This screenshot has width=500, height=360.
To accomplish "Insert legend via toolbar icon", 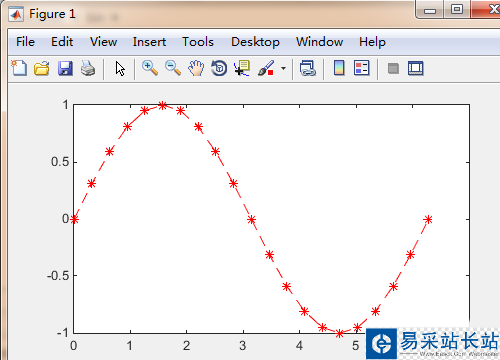I will point(362,68).
